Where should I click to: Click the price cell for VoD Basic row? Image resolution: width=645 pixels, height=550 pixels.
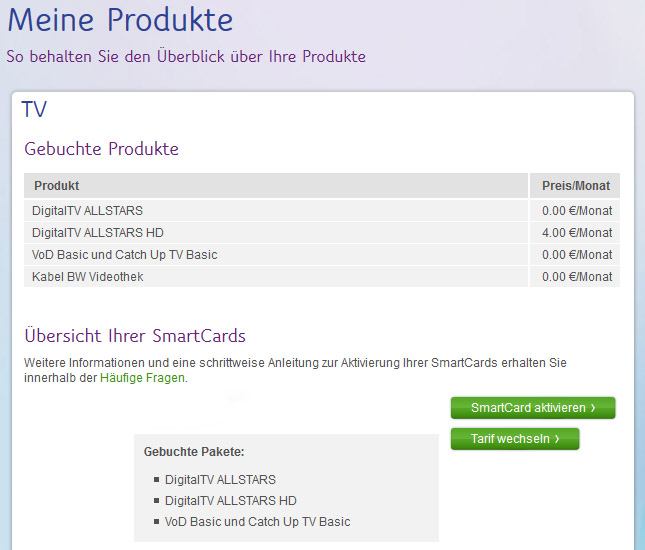(576, 255)
